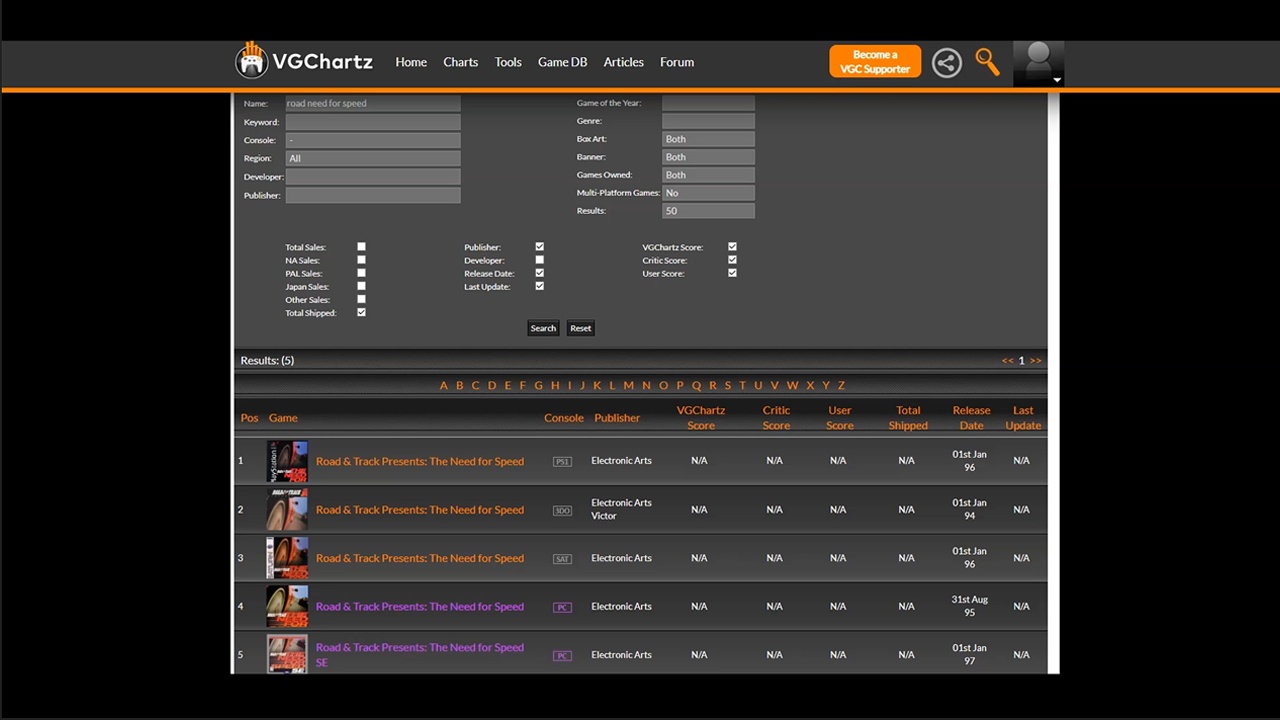
Task: Open the user avatar menu
Action: tap(1038, 64)
